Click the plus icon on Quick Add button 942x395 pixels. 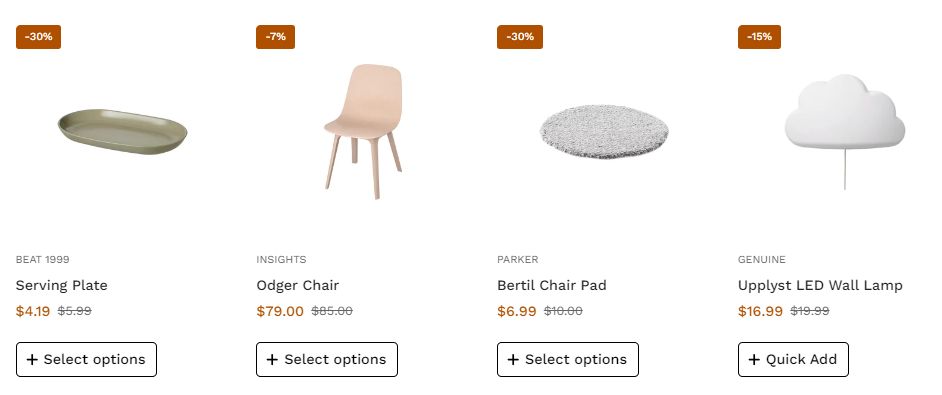(x=754, y=360)
